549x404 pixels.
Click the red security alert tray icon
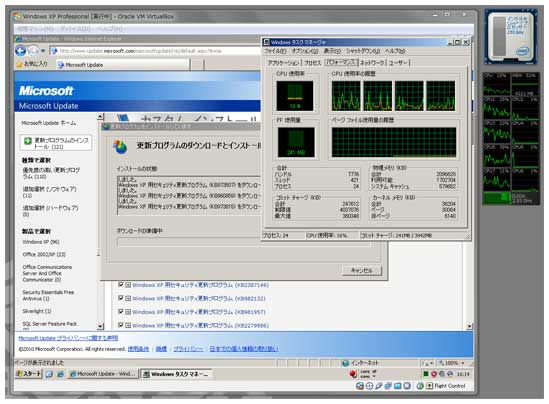click(434, 374)
